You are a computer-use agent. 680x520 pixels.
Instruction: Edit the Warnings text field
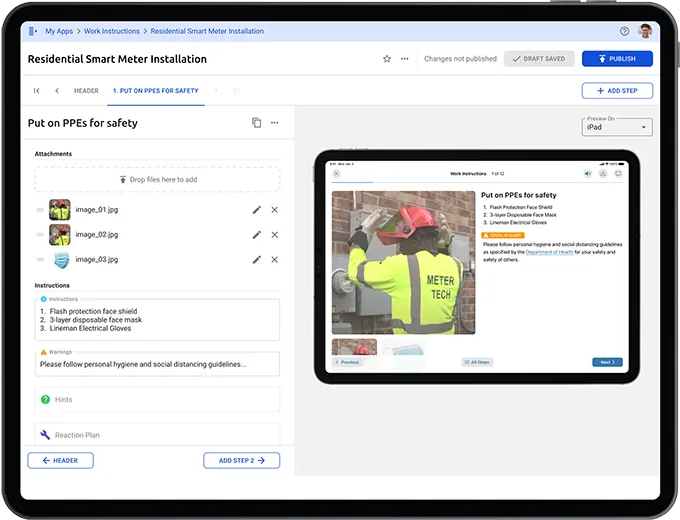157,364
